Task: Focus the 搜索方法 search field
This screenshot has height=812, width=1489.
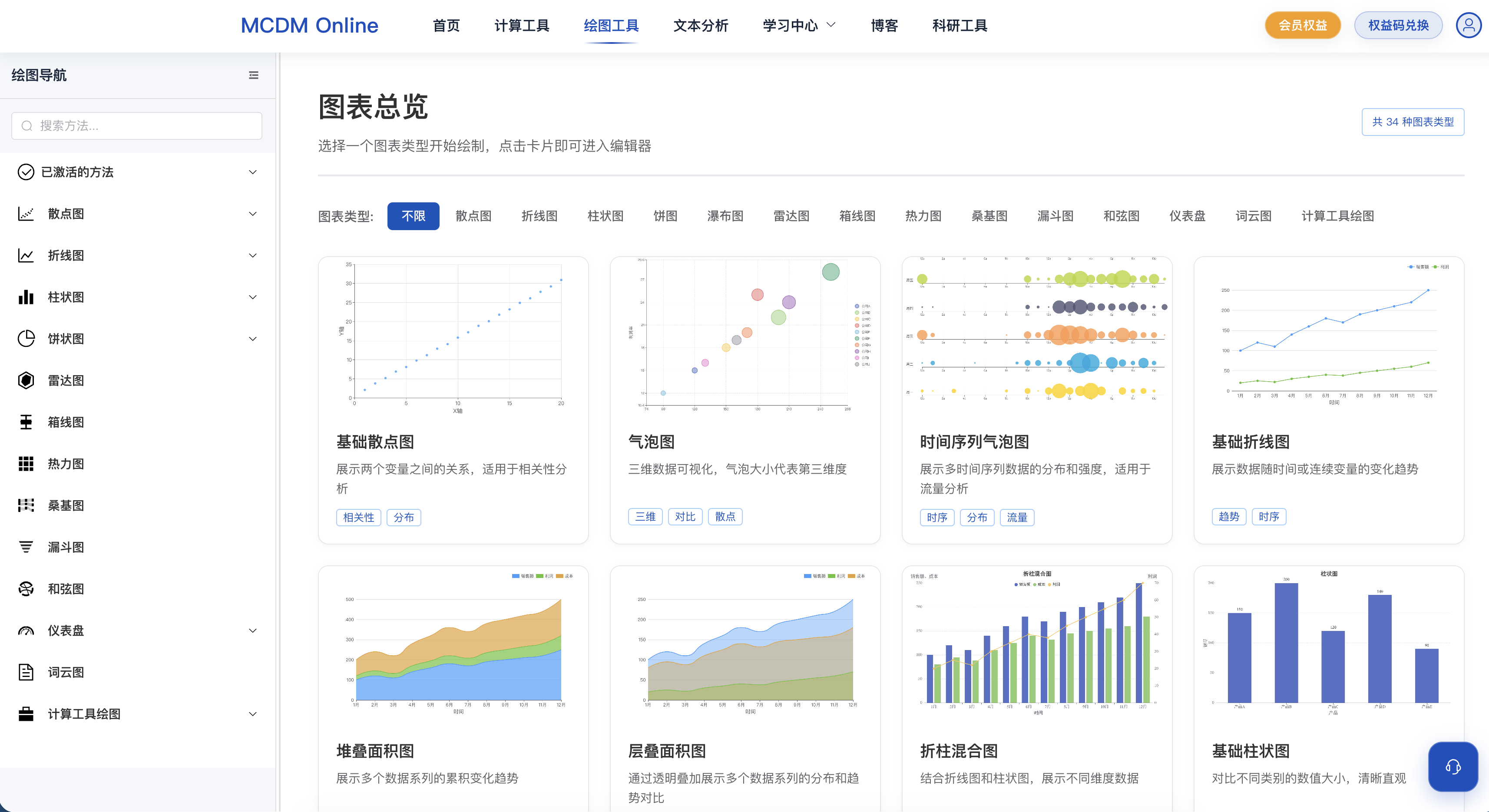Action: [137, 126]
